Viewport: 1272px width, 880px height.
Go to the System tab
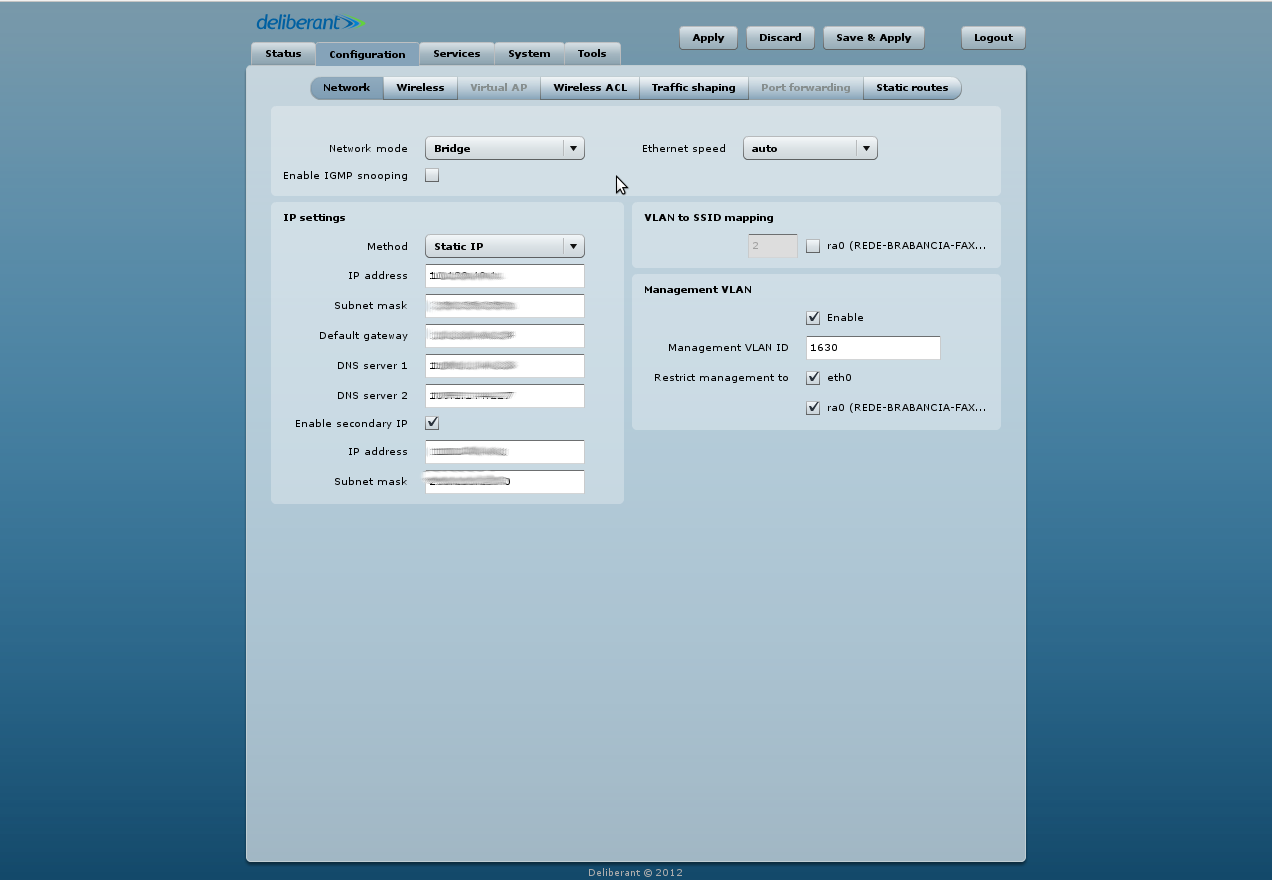[x=528, y=54]
